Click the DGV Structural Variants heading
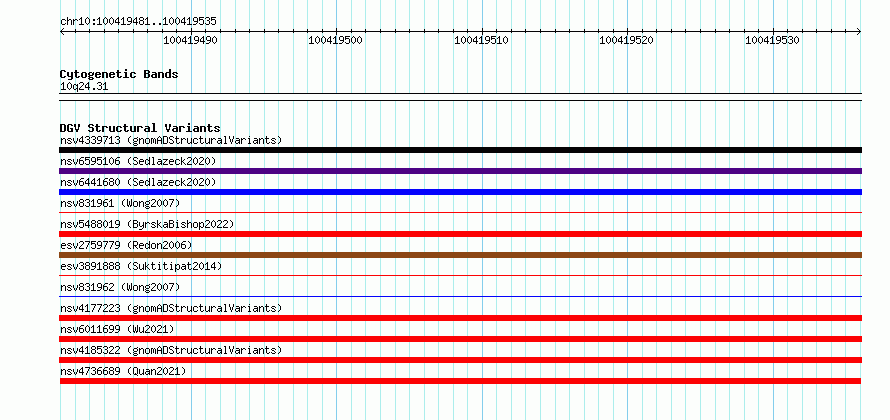 (140, 128)
